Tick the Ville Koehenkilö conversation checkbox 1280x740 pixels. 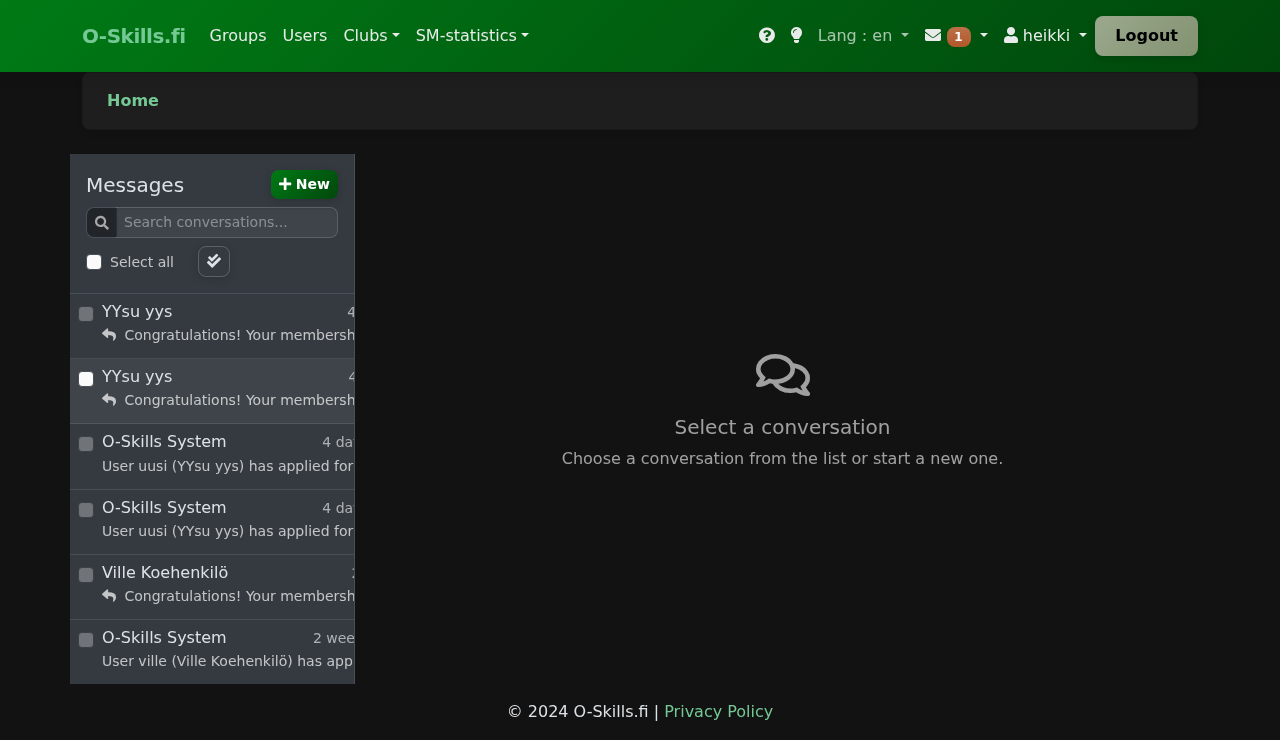click(86, 575)
